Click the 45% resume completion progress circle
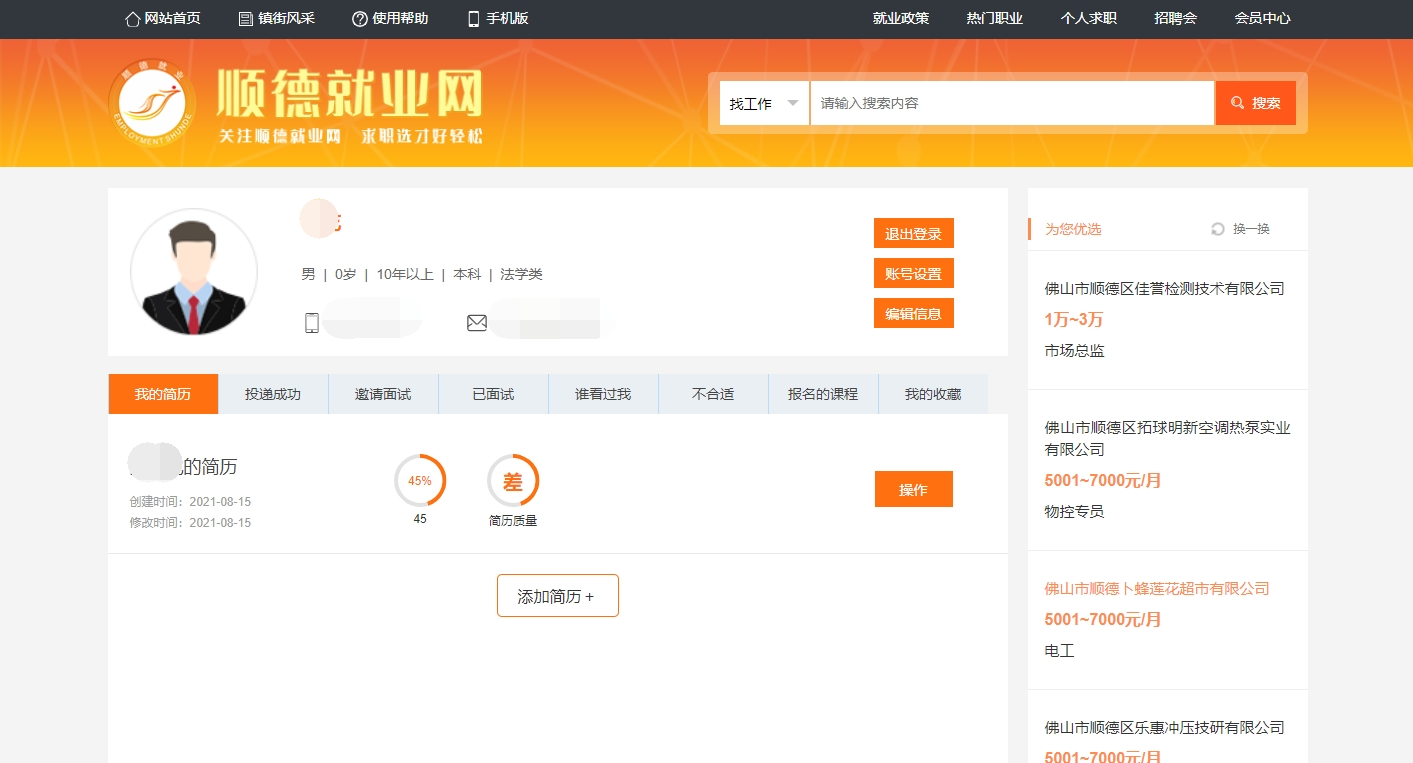This screenshot has width=1413, height=763. point(420,481)
